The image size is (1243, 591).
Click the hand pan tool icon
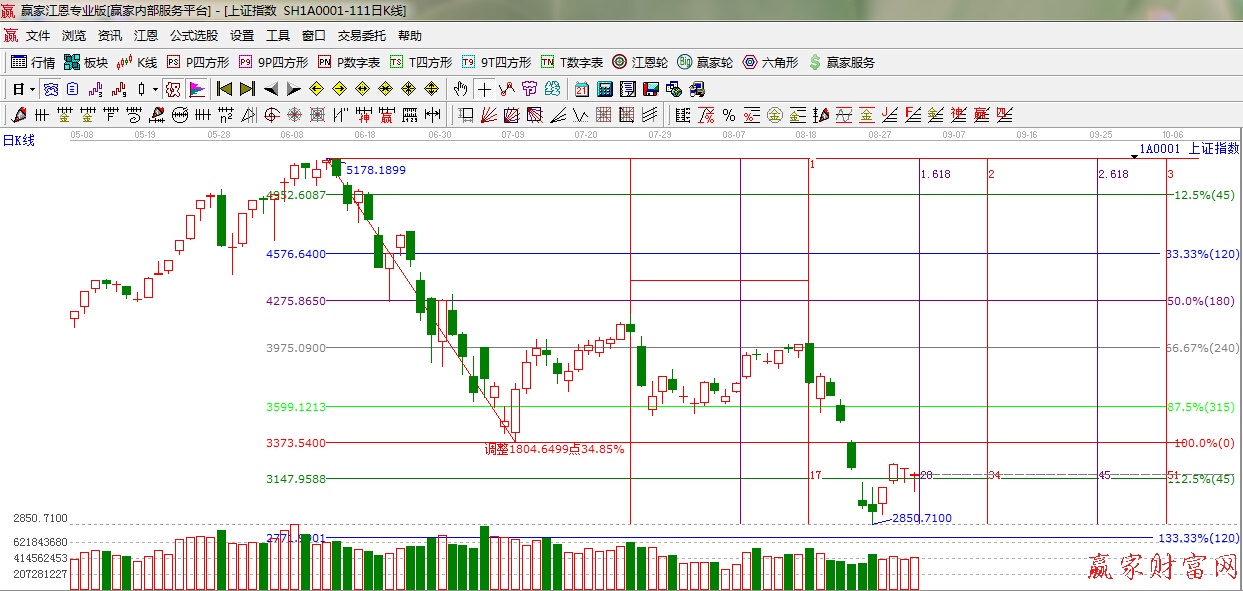(461, 89)
